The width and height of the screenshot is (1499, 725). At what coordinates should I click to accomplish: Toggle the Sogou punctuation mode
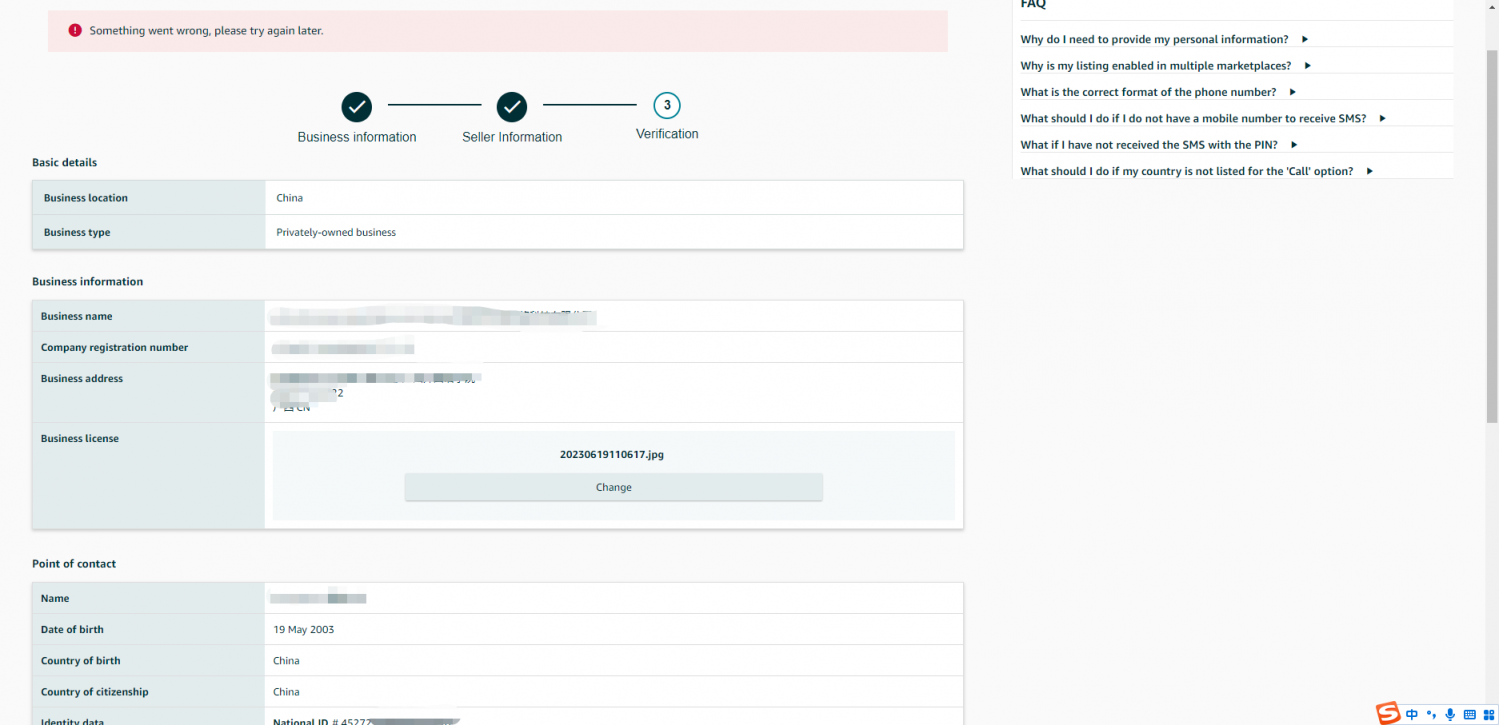coord(1431,714)
